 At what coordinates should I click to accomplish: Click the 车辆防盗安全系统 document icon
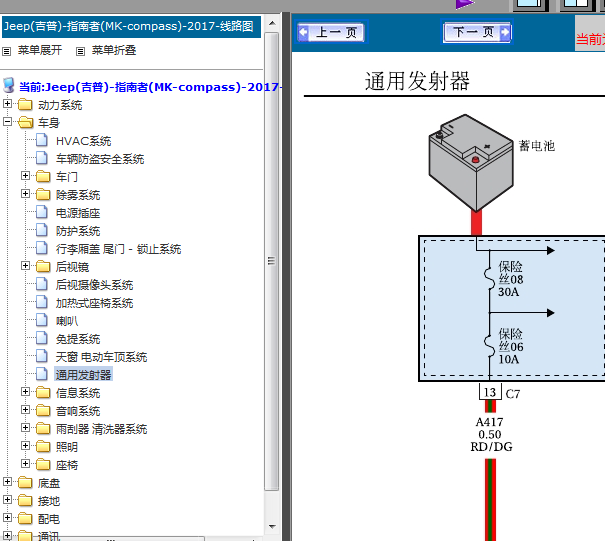click(x=42, y=158)
